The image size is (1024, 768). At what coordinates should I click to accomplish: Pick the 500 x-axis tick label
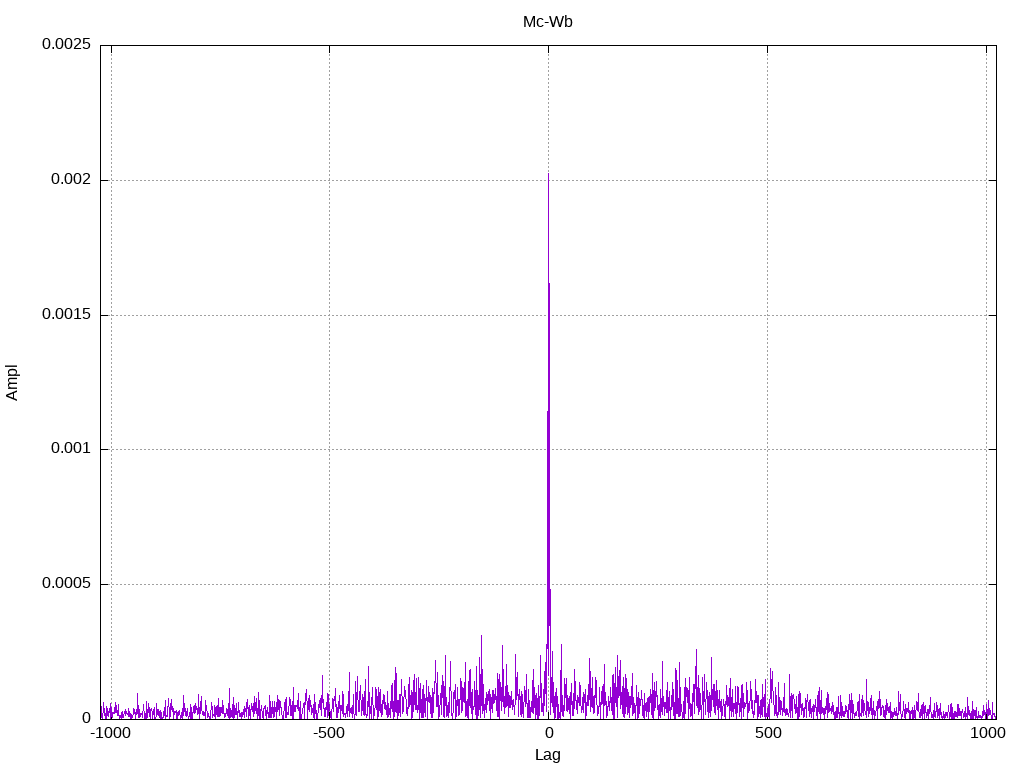pos(767,734)
